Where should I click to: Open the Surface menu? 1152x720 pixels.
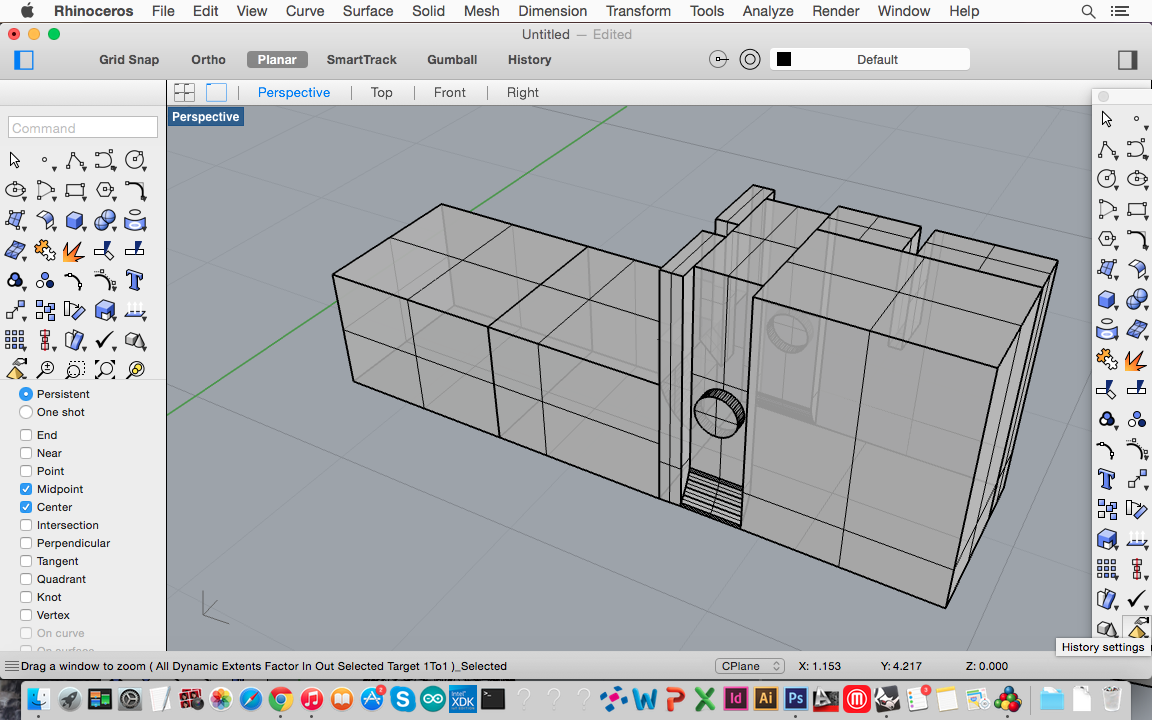point(367,11)
